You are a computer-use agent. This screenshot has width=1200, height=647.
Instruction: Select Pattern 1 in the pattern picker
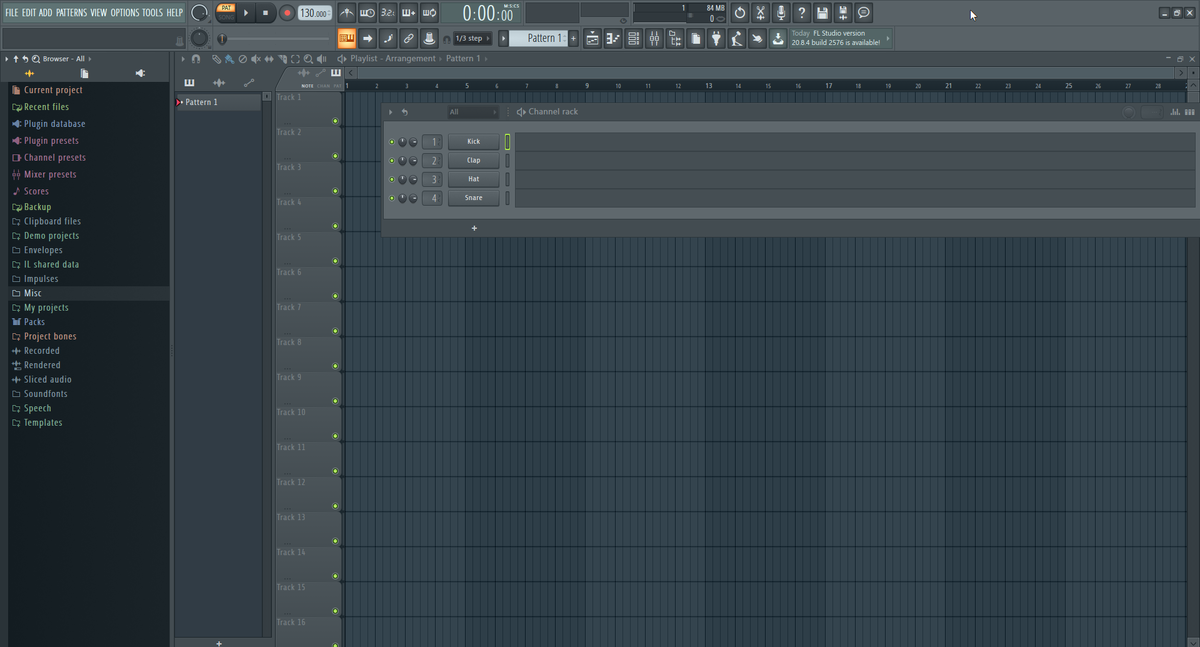point(218,102)
